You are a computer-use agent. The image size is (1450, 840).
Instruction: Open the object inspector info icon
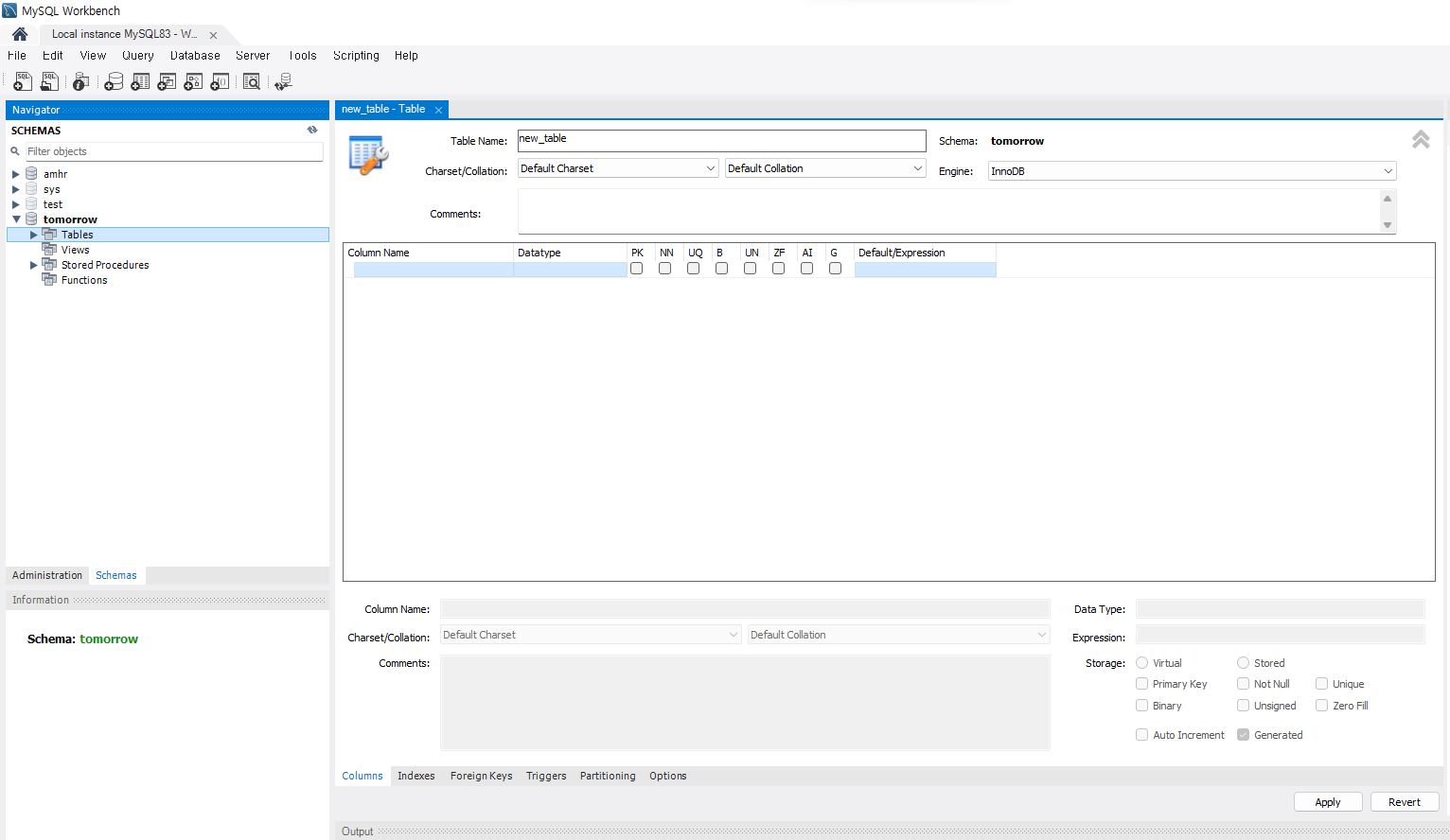(x=81, y=82)
